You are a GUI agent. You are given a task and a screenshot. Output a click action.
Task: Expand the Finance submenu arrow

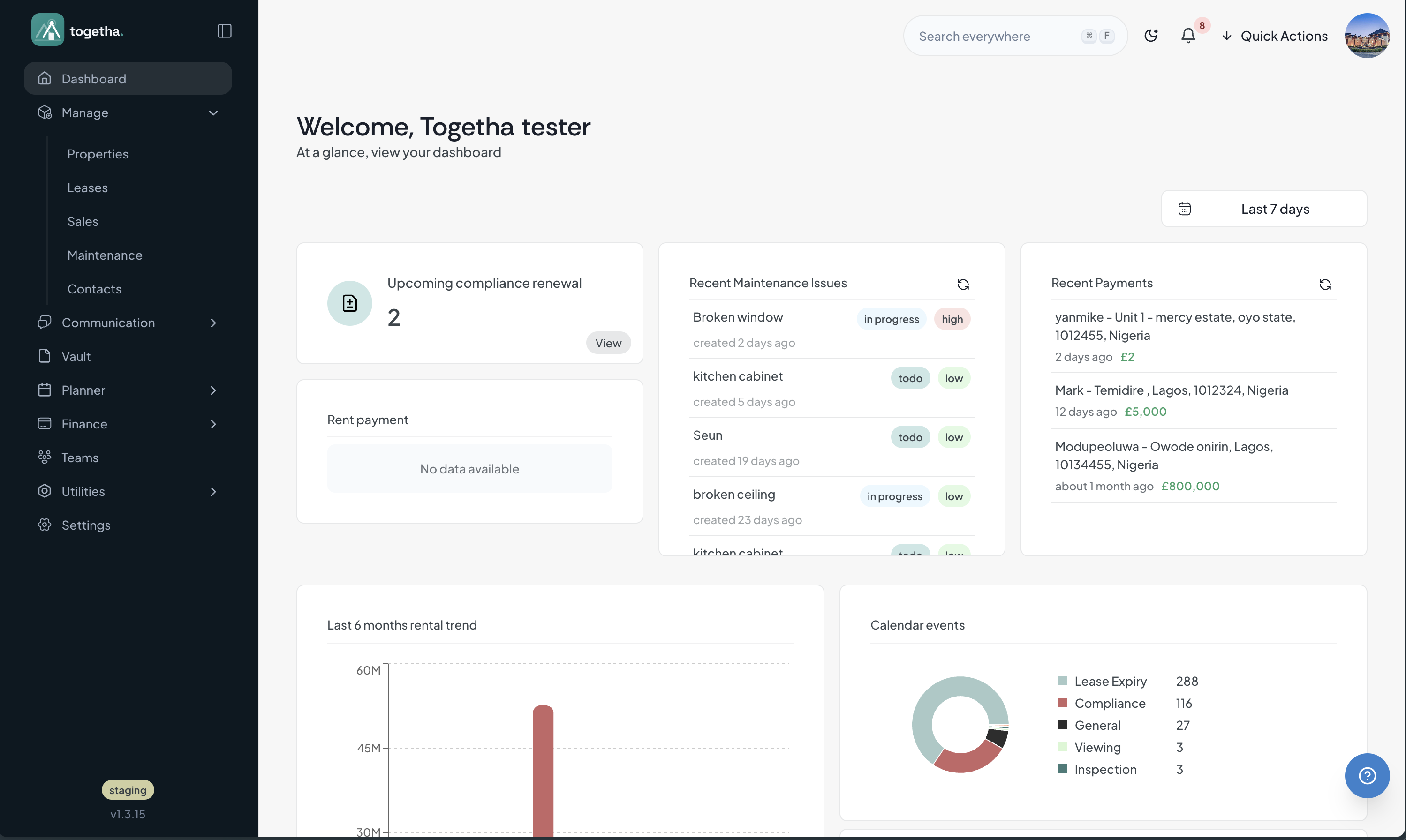tap(213, 424)
